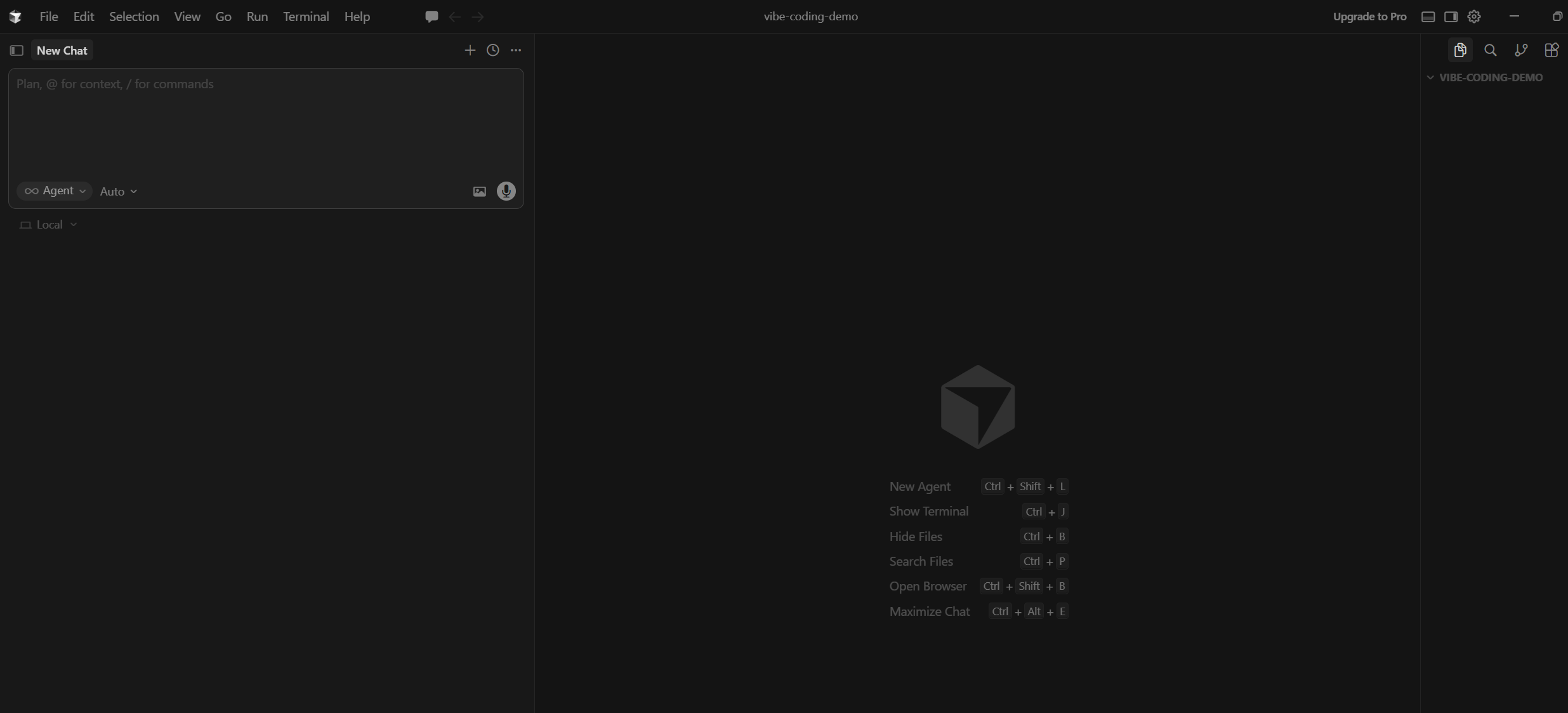
Task: Start new chat with plus icon
Action: point(470,50)
